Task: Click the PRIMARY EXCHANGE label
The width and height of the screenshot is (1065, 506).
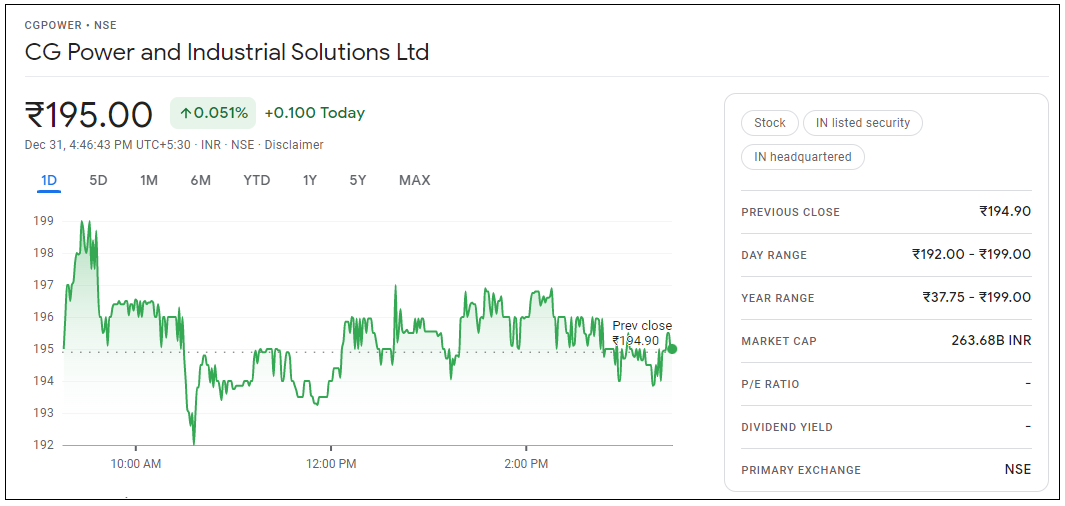Action: tap(801, 470)
